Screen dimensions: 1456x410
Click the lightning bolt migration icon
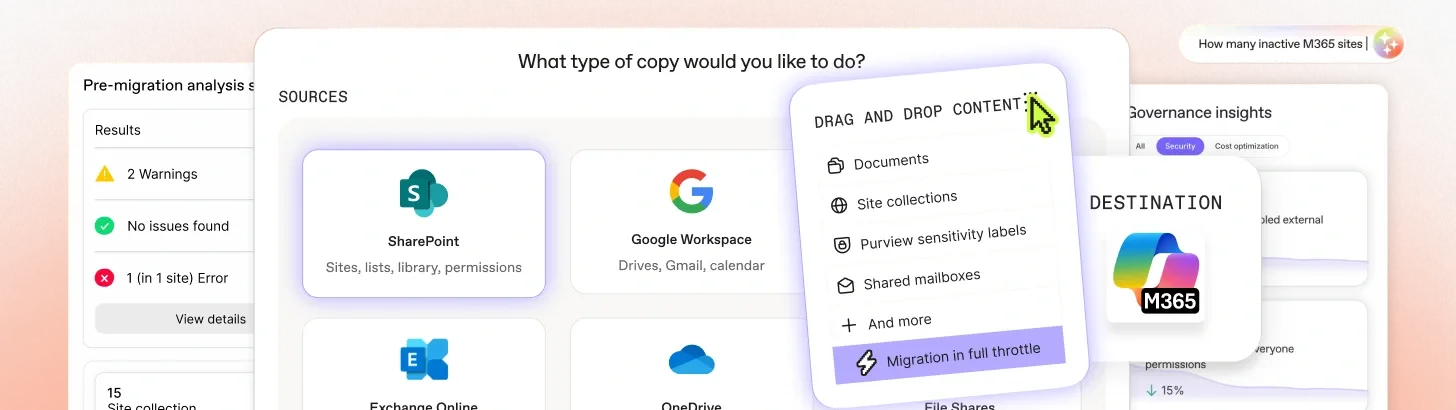pos(866,364)
